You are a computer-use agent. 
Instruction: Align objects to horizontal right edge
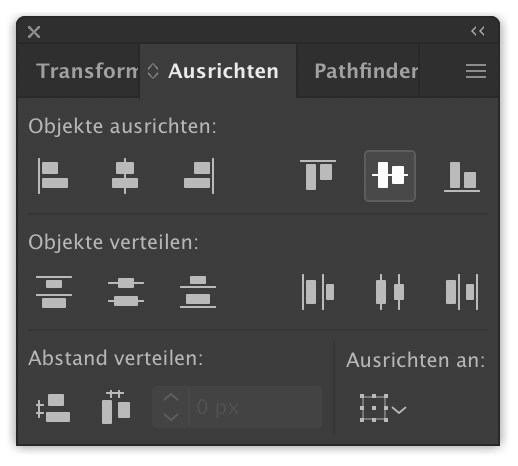(199, 176)
